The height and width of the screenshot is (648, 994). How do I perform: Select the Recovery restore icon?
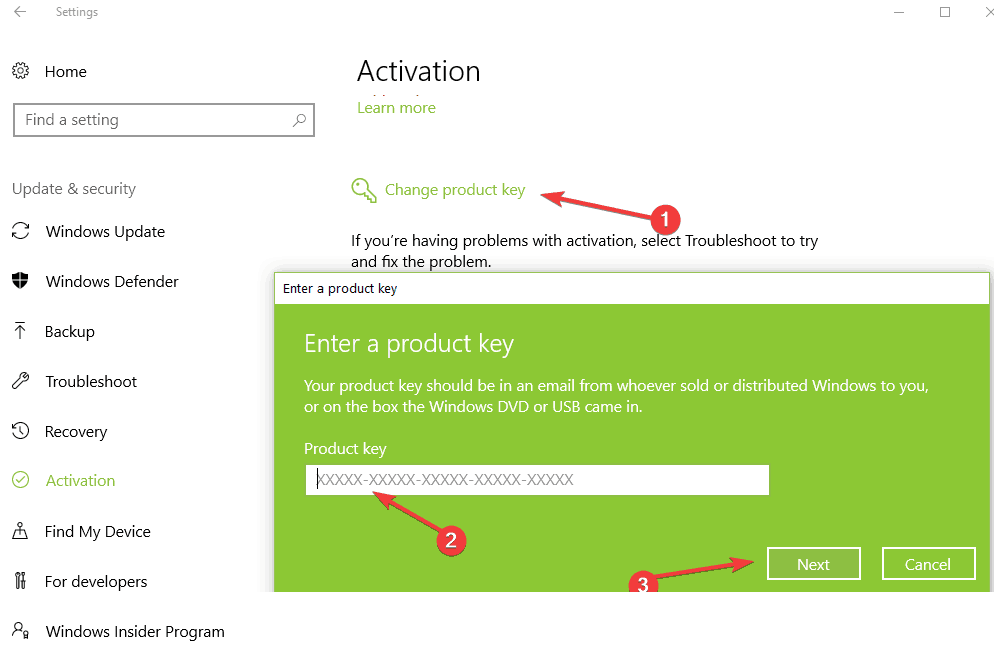21,431
